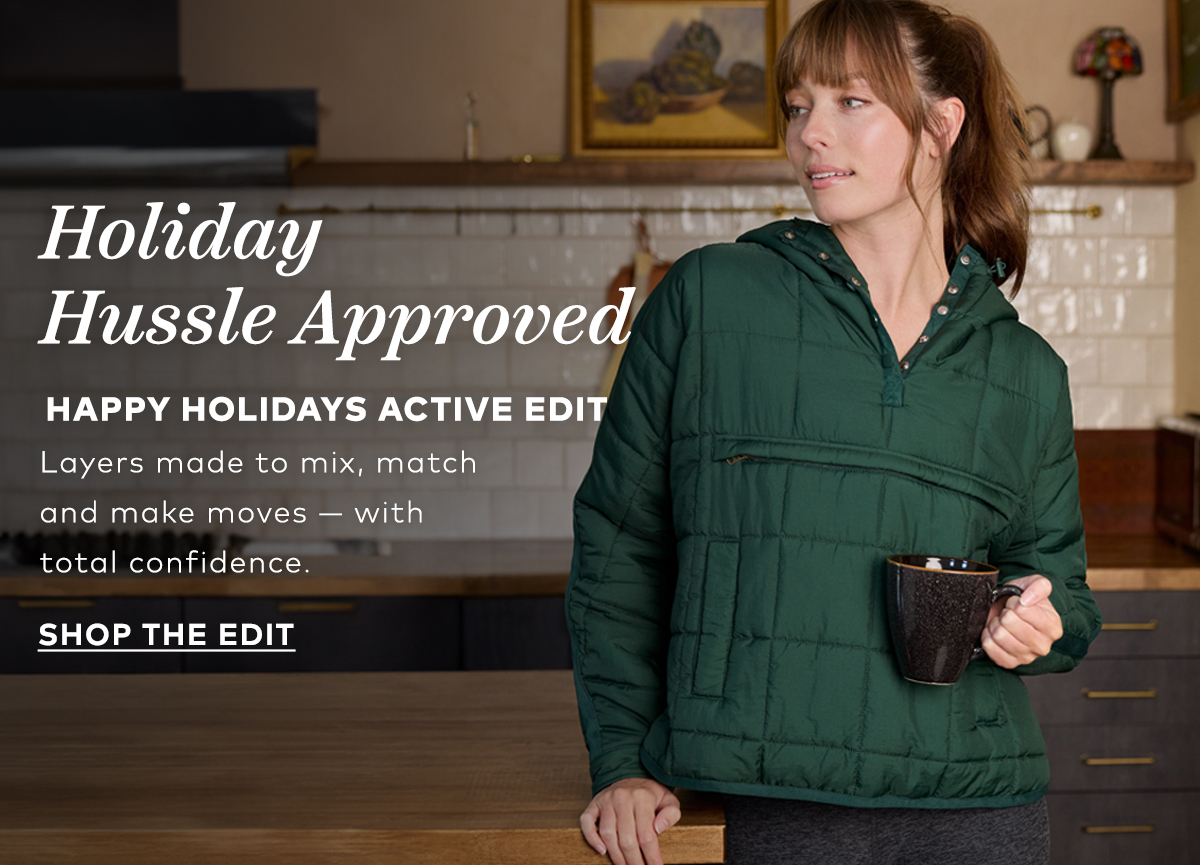
Task: Select the Holiday Hussle Approved headline
Action: point(336,279)
